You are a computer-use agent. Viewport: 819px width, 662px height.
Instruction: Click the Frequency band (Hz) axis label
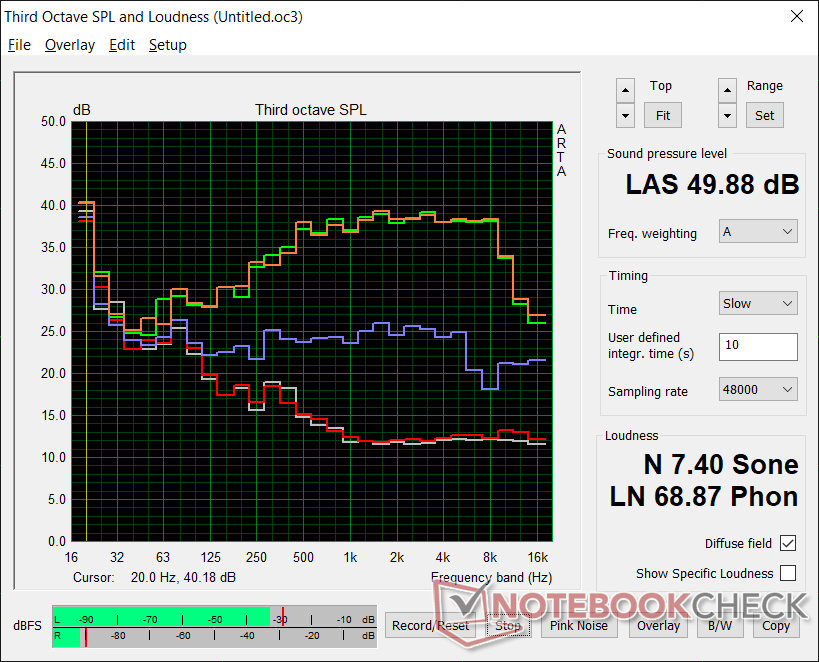[x=491, y=577]
